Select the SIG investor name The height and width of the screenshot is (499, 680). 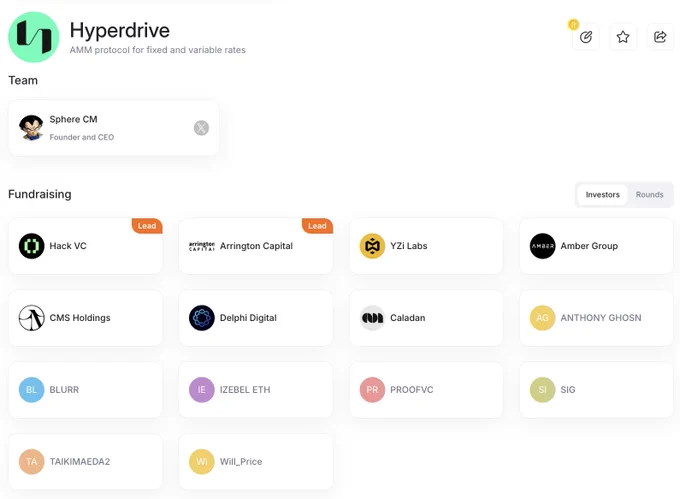pyautogui.click(x=568, y=390)
